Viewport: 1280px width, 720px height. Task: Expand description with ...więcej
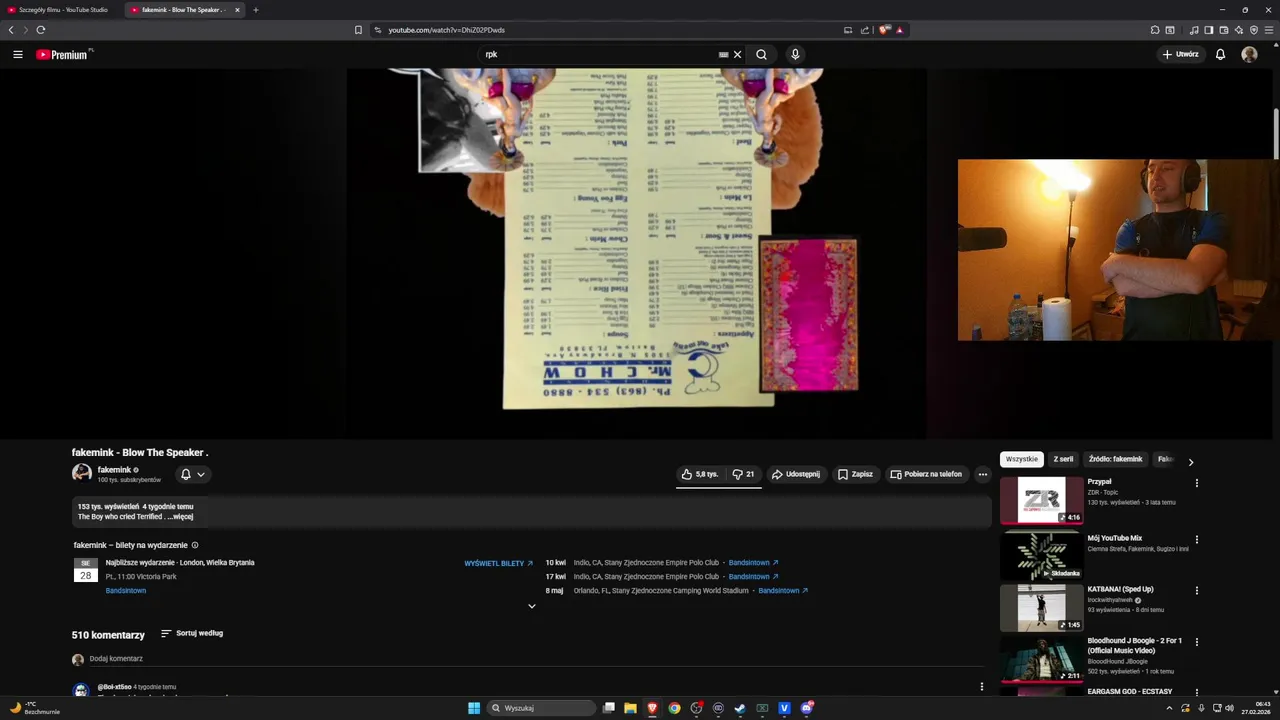coord(181,517)
